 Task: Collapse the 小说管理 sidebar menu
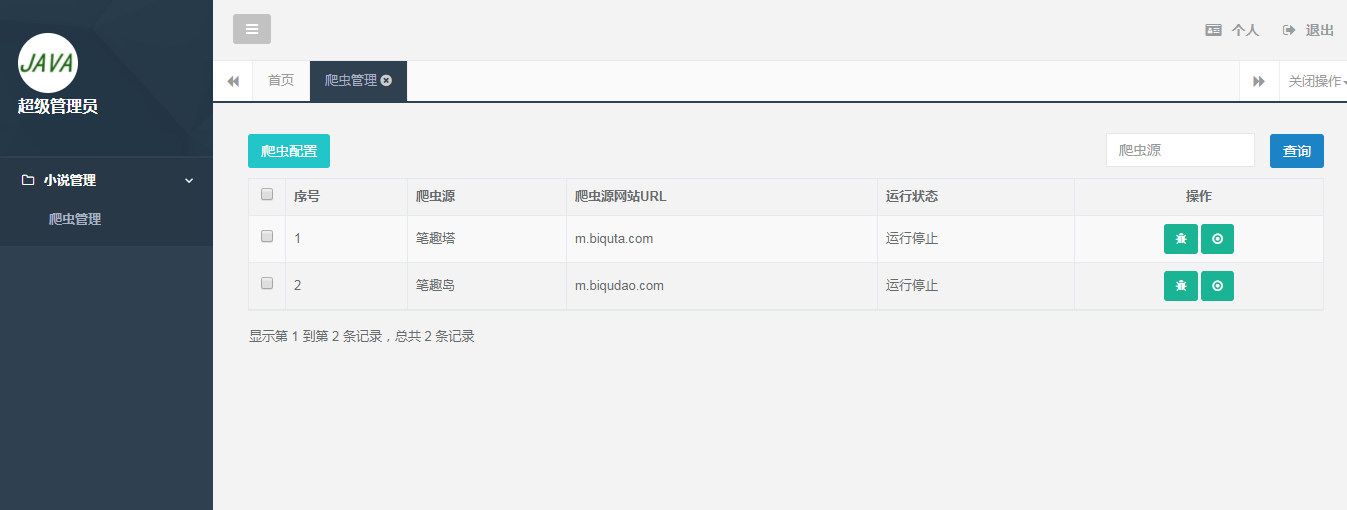click(x=106, y=180)
